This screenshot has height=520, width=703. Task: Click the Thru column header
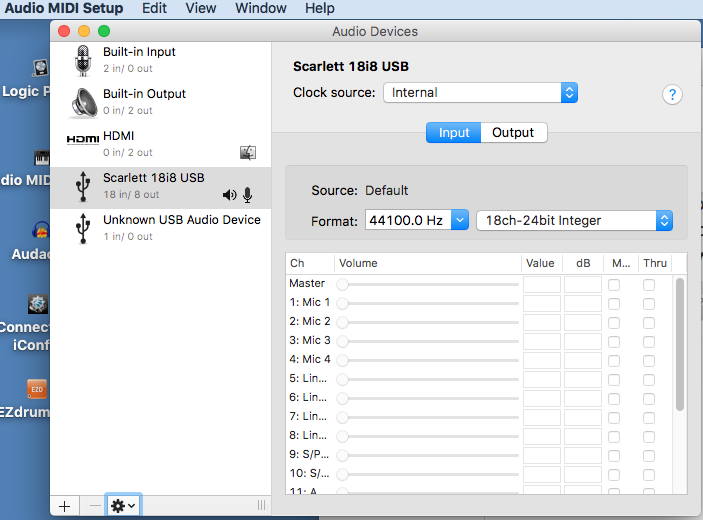(655, 263)
